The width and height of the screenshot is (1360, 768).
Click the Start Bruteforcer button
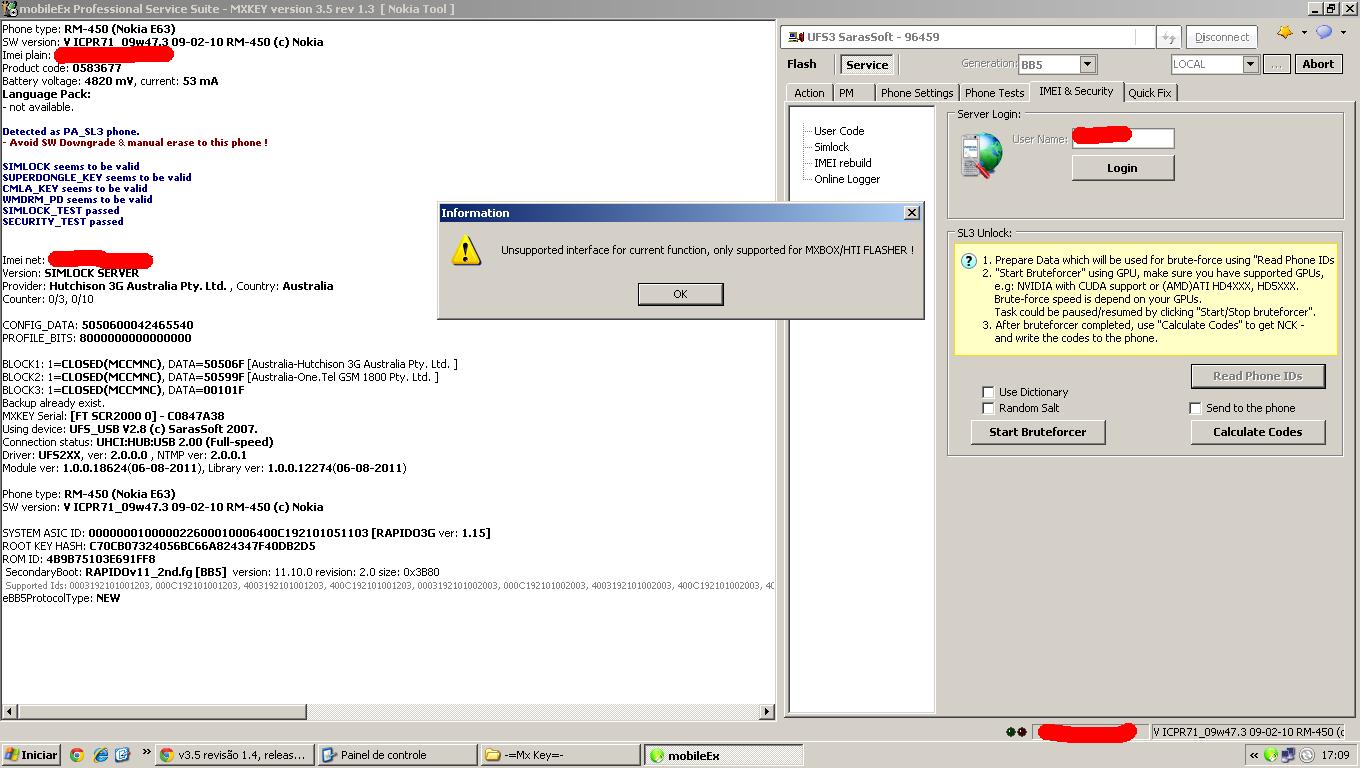1038,432
